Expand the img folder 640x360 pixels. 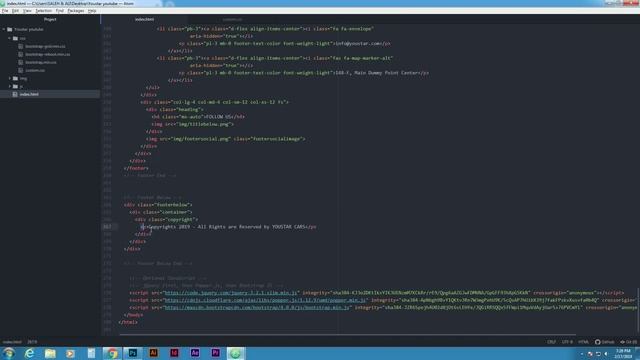[10, 78]
